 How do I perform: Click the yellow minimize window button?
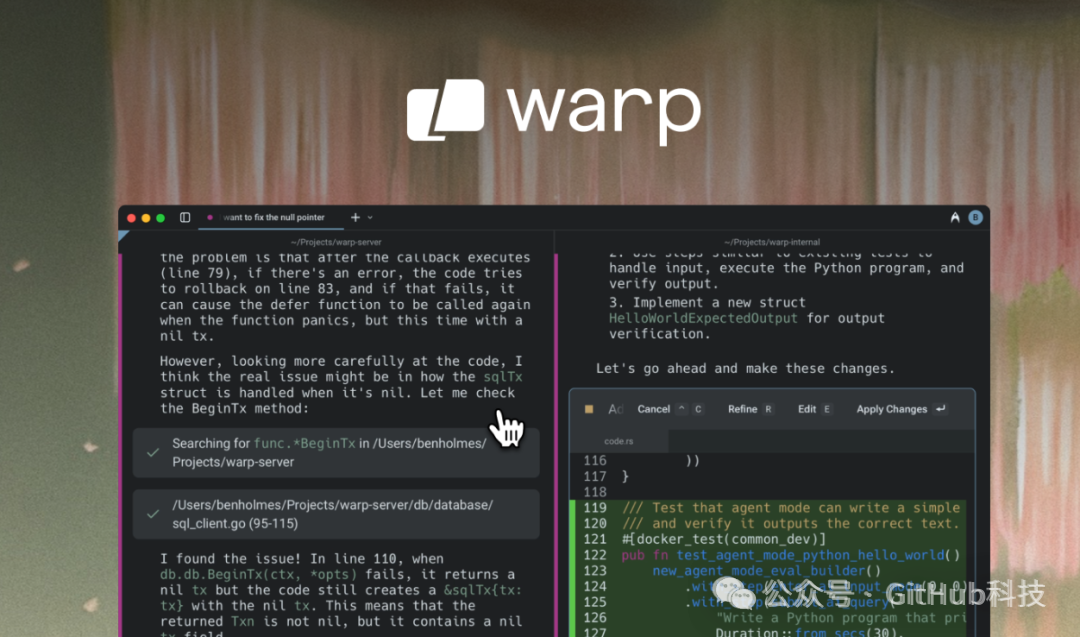[146, 218]
